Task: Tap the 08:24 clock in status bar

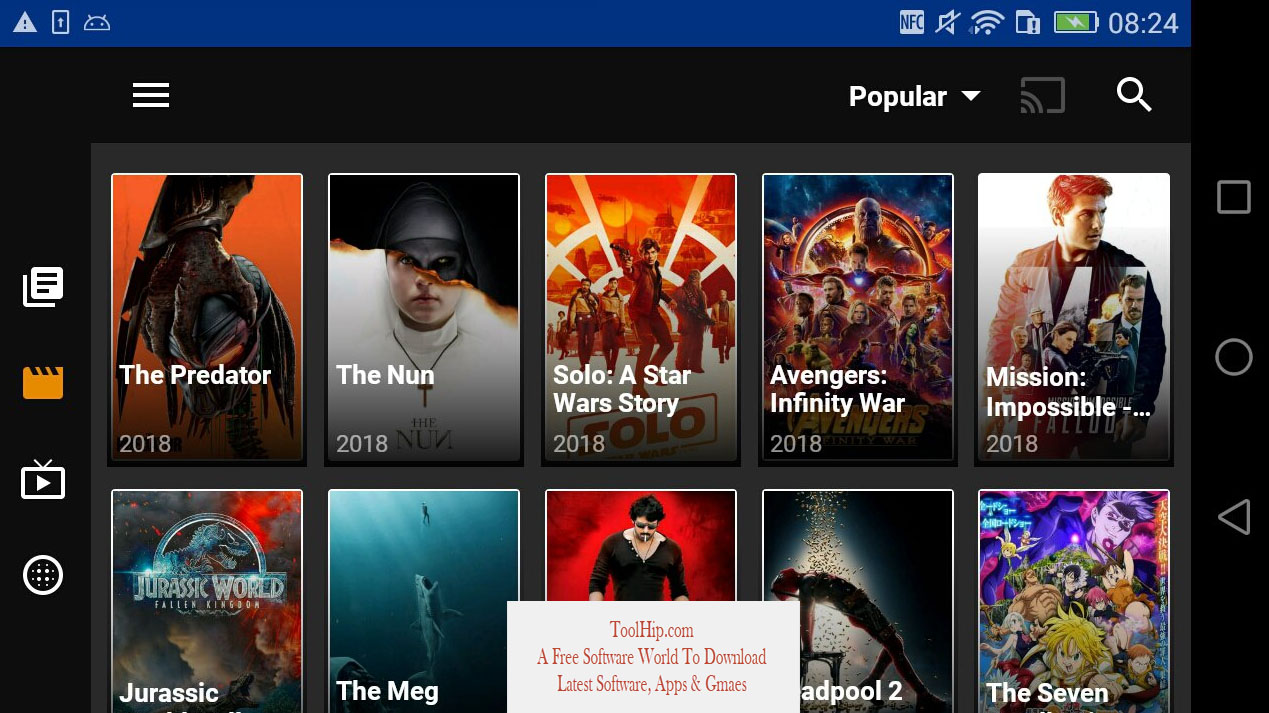Action: pos(1143,23)
